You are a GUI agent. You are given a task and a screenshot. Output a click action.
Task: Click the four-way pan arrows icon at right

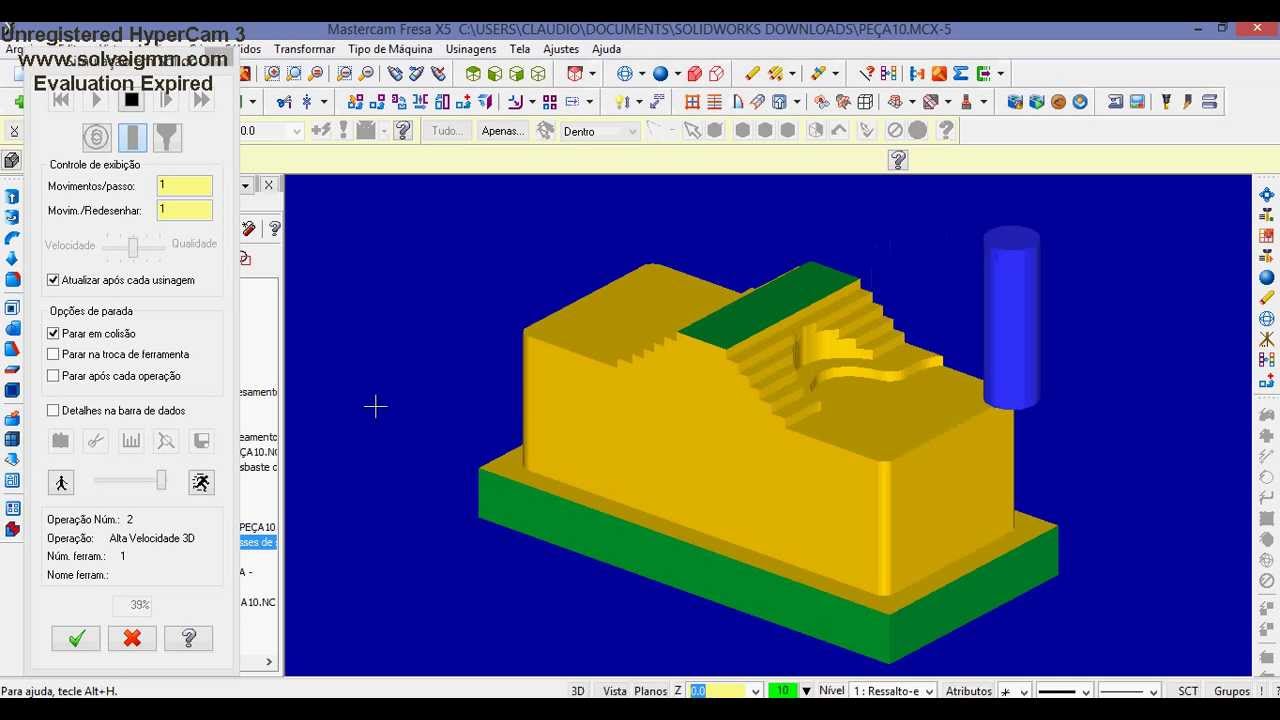tap(1267, 195)
